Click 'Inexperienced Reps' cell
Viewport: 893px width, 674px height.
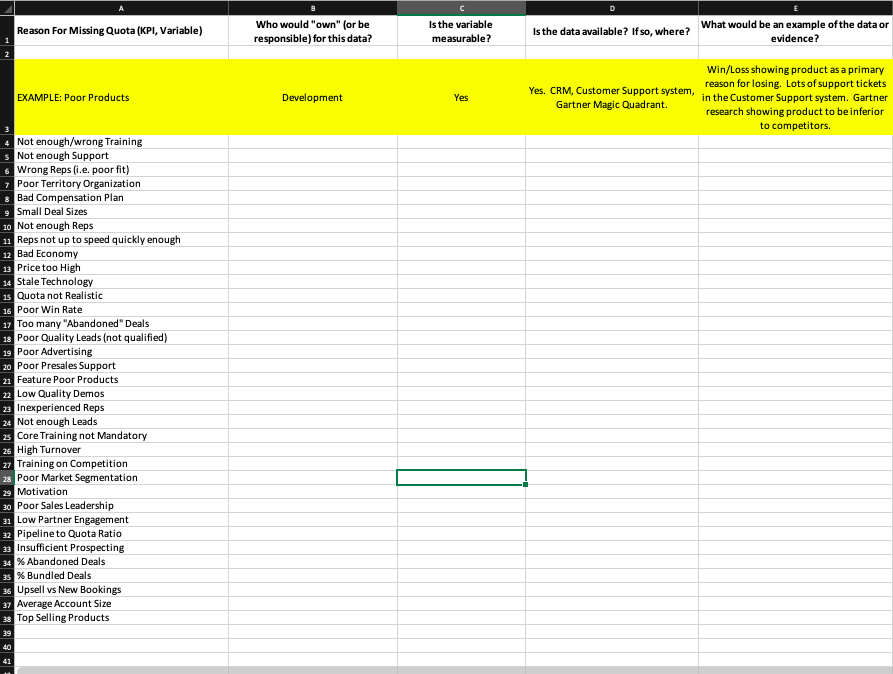pyautogui.click(x=121, y=408)
